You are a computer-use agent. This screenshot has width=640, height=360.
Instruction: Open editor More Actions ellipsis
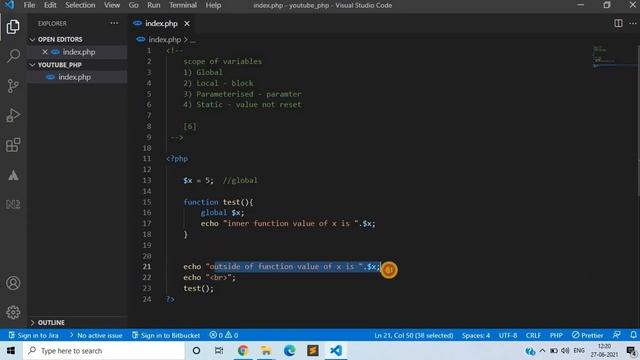tap(633, 23)
